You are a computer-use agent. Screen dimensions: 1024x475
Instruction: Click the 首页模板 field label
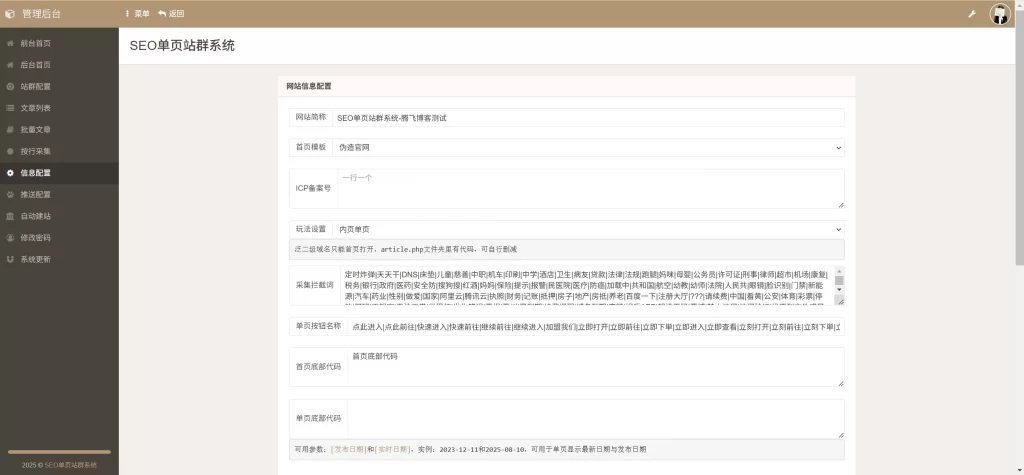pyautogui.click(x=311, y=148)
